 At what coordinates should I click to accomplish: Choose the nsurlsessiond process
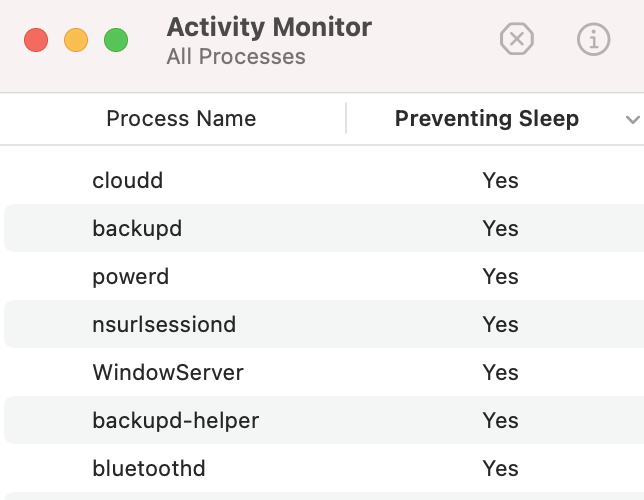click(164, 325)
